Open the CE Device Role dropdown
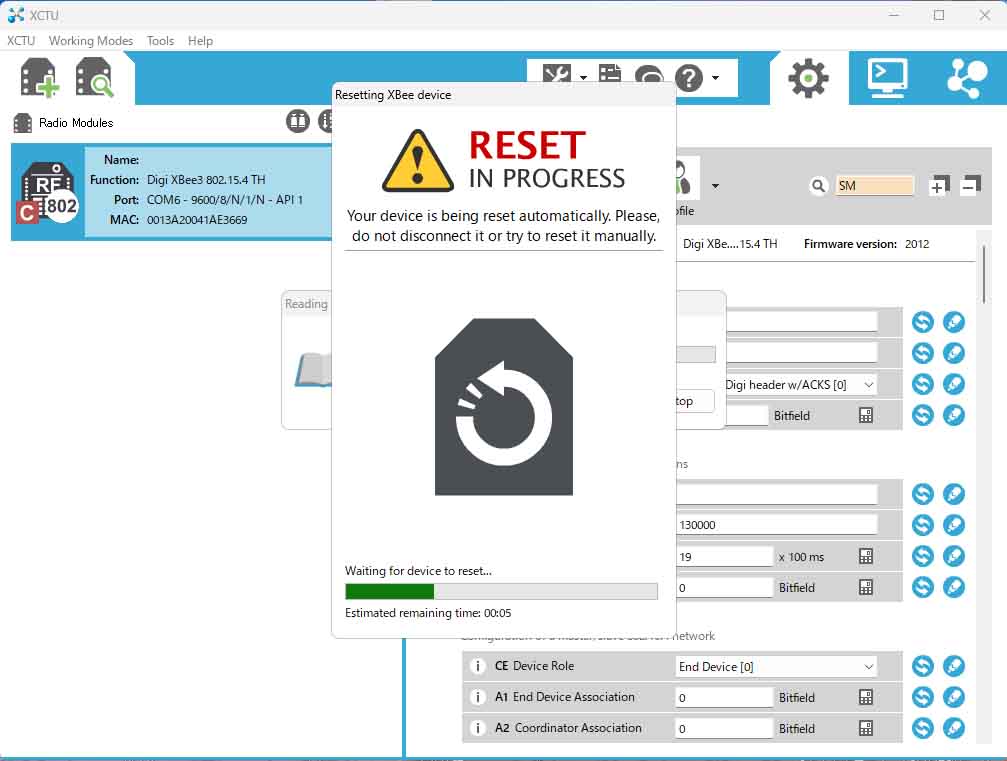The width and height of the screenshot is (1007, 761). (x=776, y=667)
